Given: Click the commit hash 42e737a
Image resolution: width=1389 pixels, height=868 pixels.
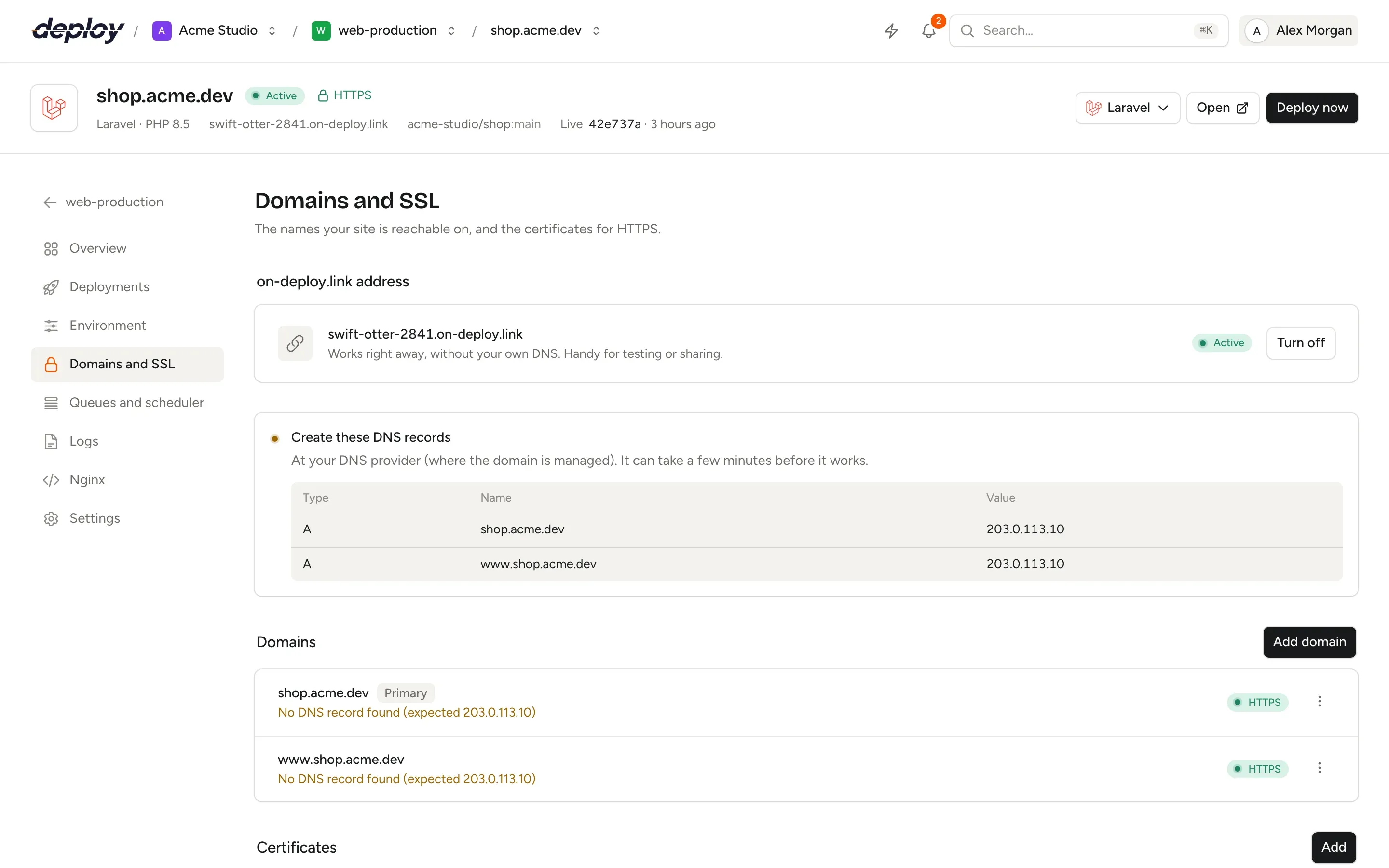Looking at the screenshot, I should 615,124.
